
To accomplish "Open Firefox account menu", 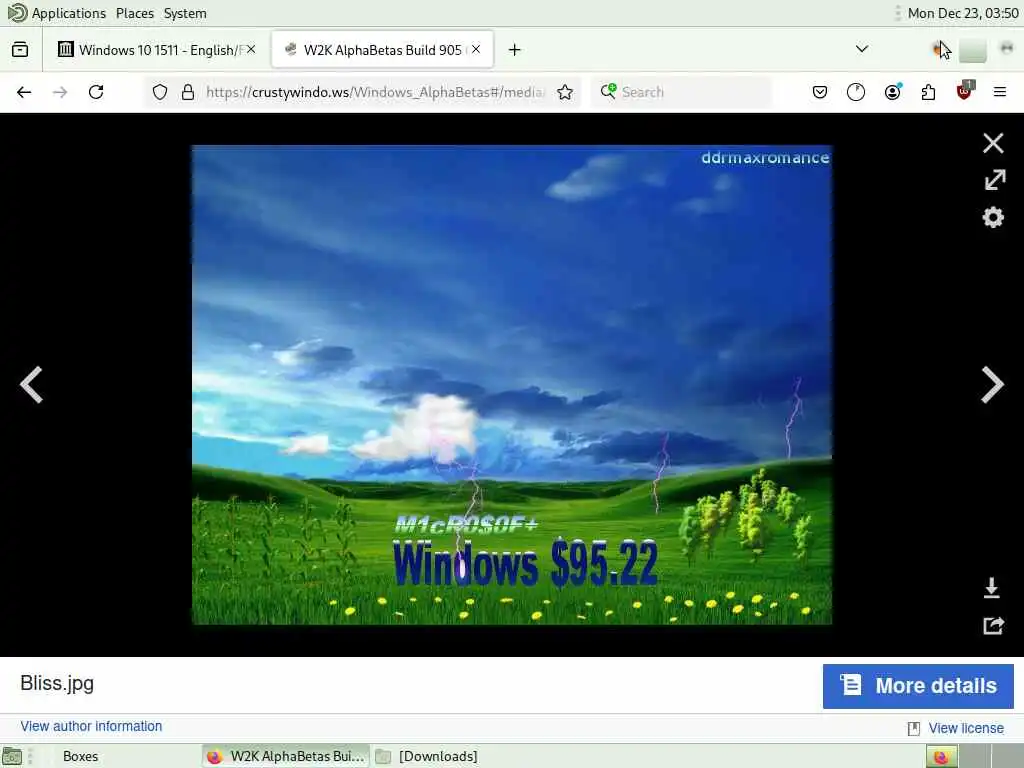I will click(892, 92).
